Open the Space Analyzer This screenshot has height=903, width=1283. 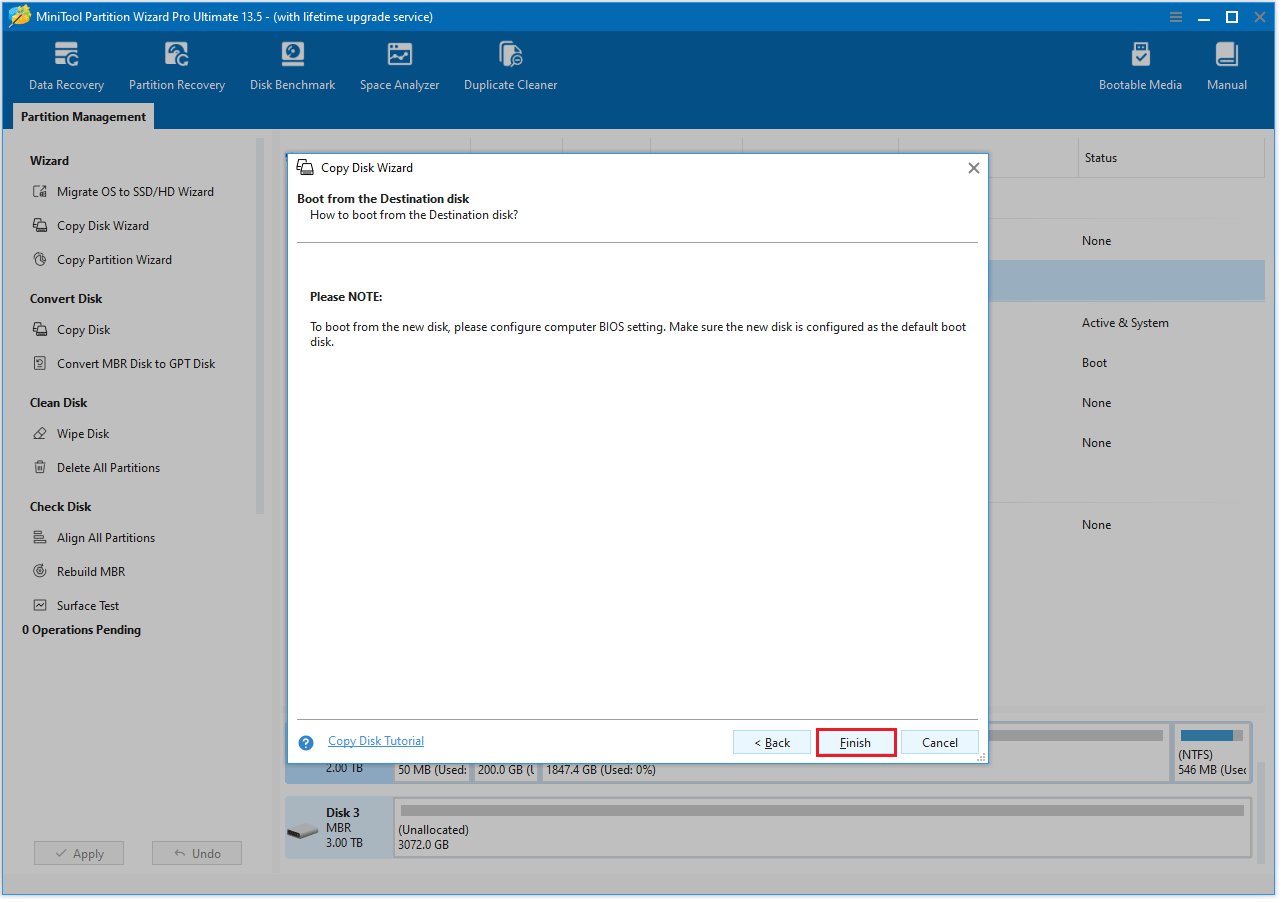click(x=399, y=65)
